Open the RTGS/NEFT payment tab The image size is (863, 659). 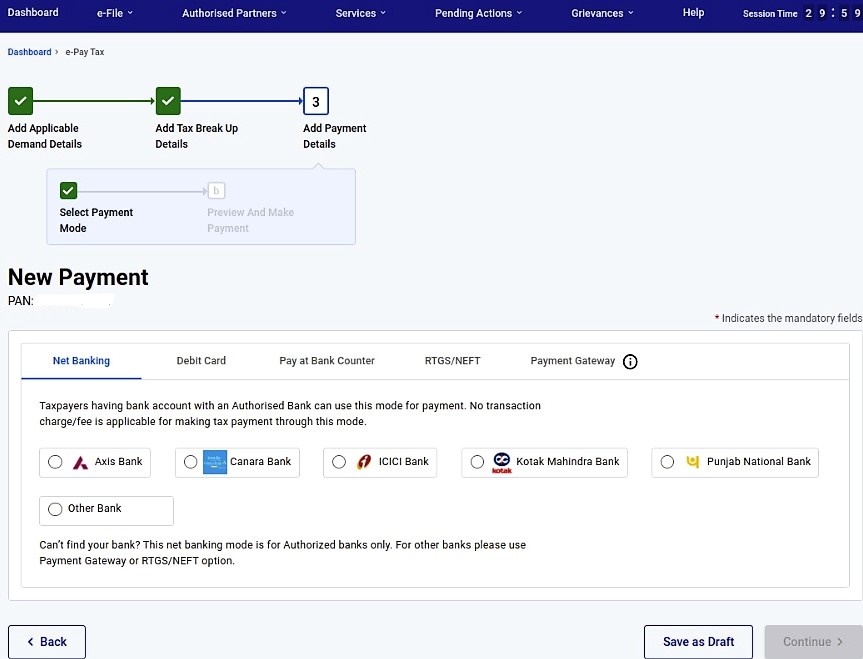click(452, 361)
